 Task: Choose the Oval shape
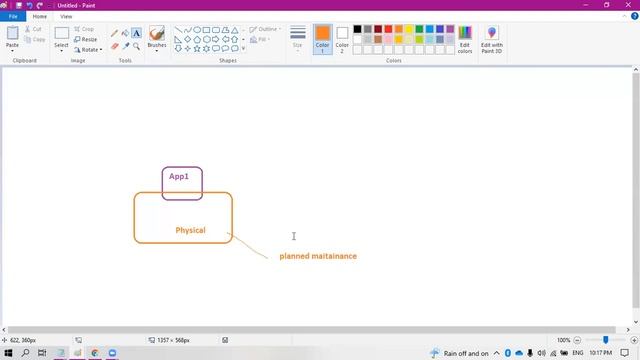(x=197, y=30)
